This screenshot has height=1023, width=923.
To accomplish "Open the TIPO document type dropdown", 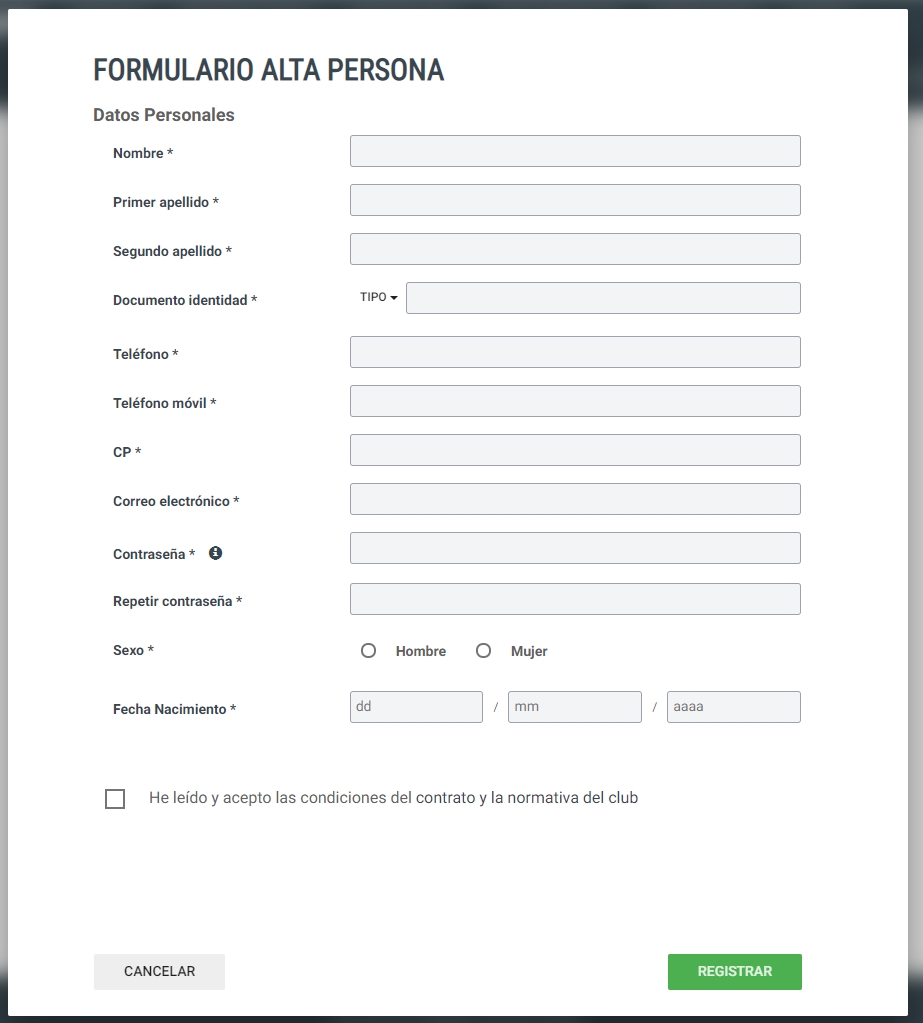I will 378,298.
